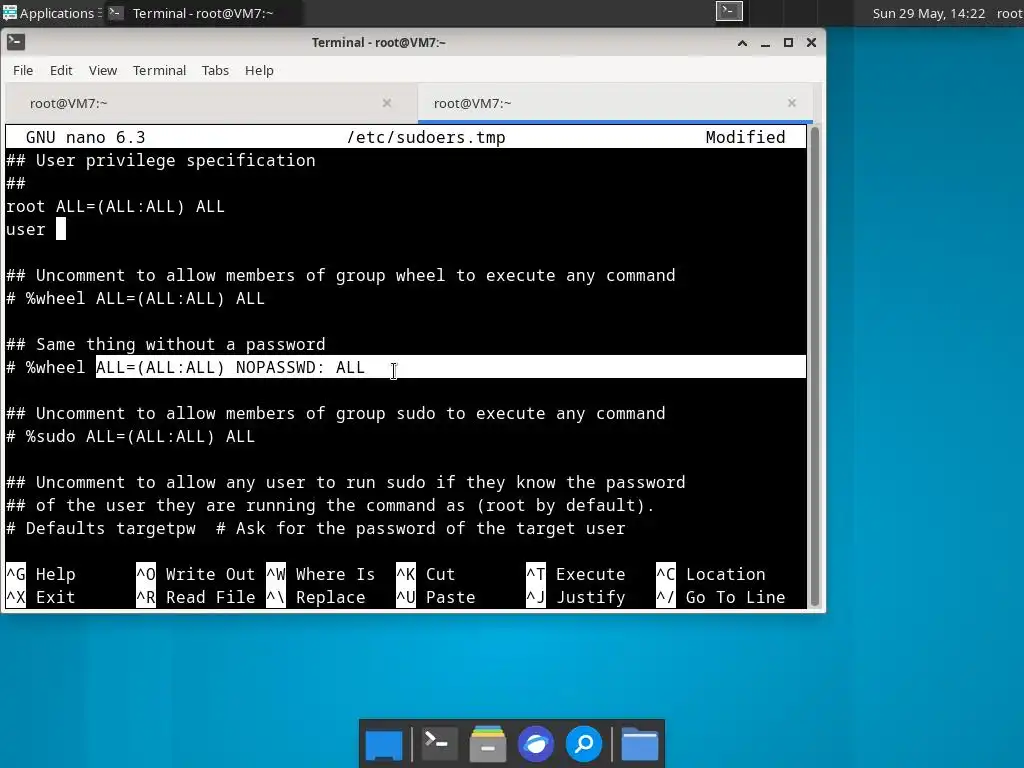The width and height of the screenshot is (1024, 768).
Task: Click the ^C Location shortcut
Action: (x=711, y=574)
